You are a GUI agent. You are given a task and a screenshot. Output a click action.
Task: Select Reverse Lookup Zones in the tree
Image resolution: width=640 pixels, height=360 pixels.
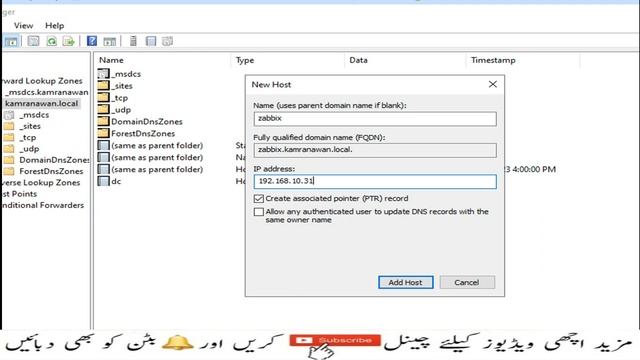pyautogui.click(x=41, y=183)
